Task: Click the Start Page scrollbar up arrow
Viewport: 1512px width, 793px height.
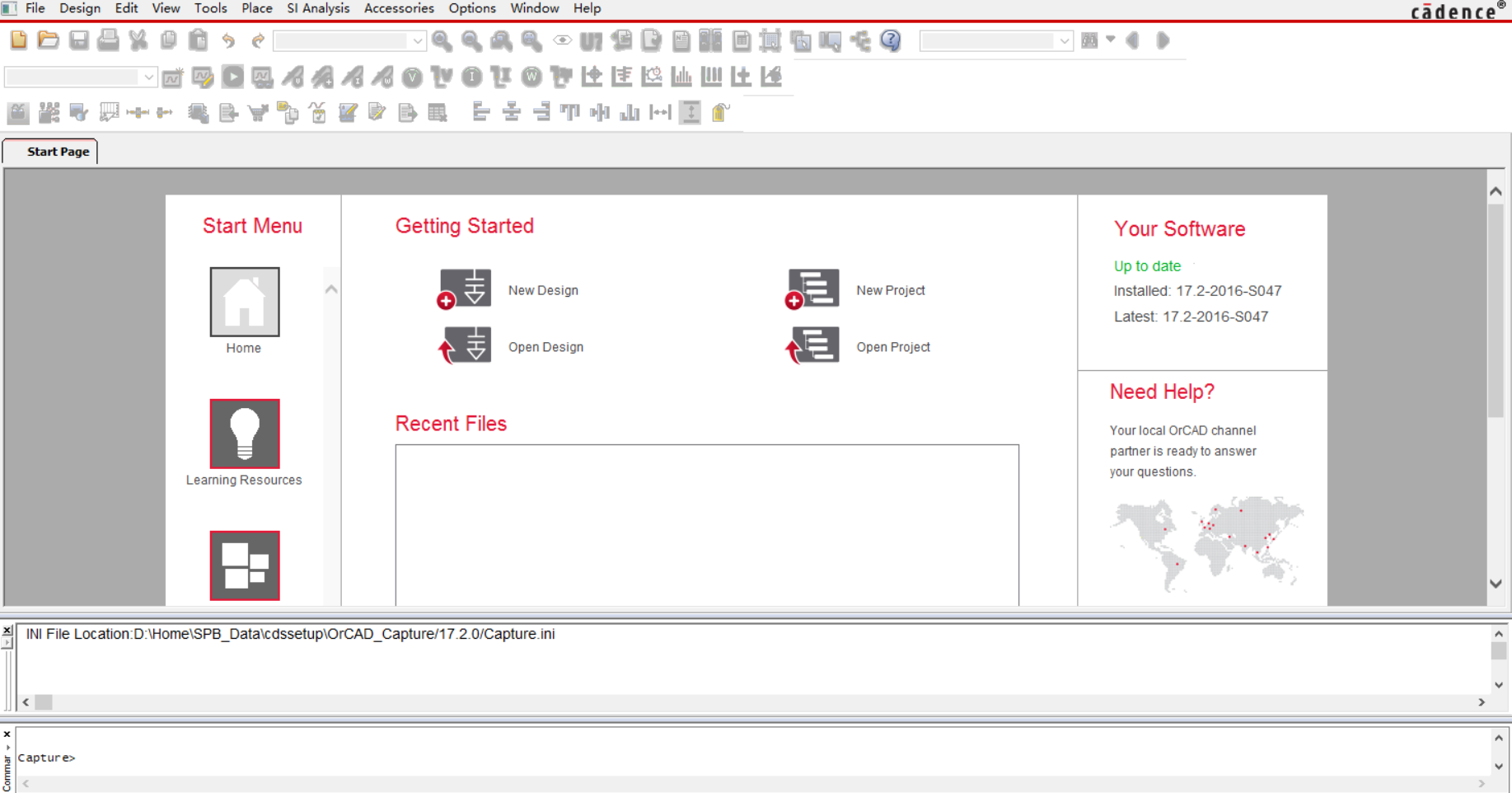Action: pyautogui.click(x=1496, y=191)
